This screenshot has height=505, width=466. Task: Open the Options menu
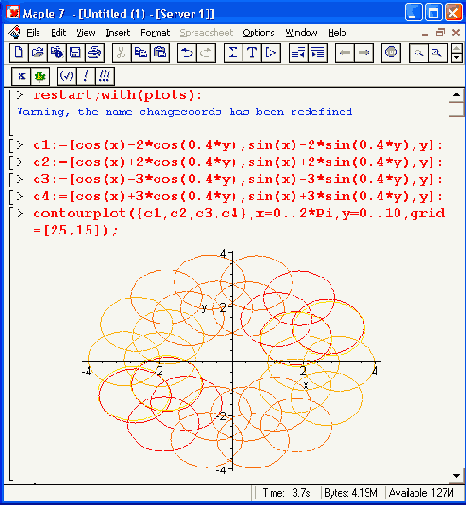(258, 33)
